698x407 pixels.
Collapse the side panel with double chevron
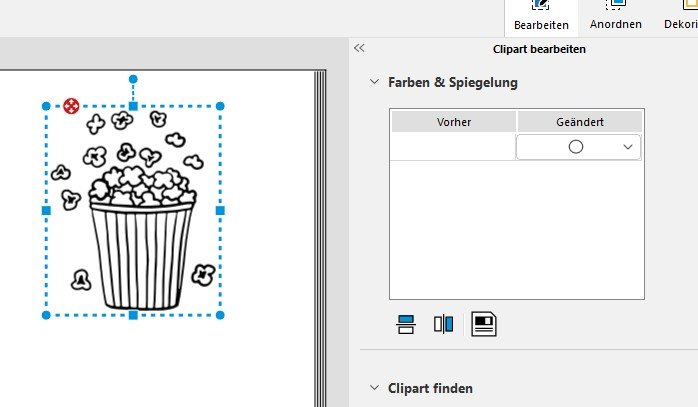[x=359, y=48]
